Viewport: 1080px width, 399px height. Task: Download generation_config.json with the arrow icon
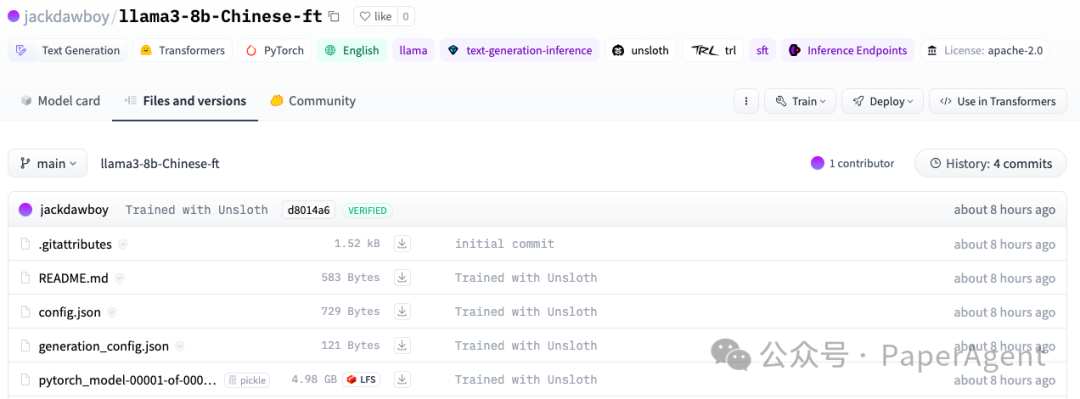coord(402,345)
